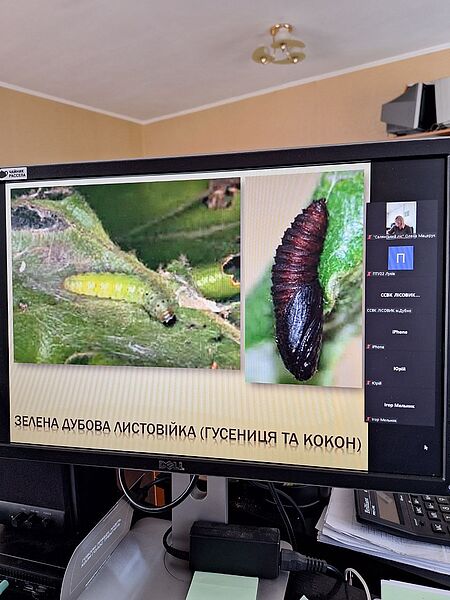Click the muted mic icon under the blue П avatar
Viewport: 450px width, 600px height.
pos(369,274)
